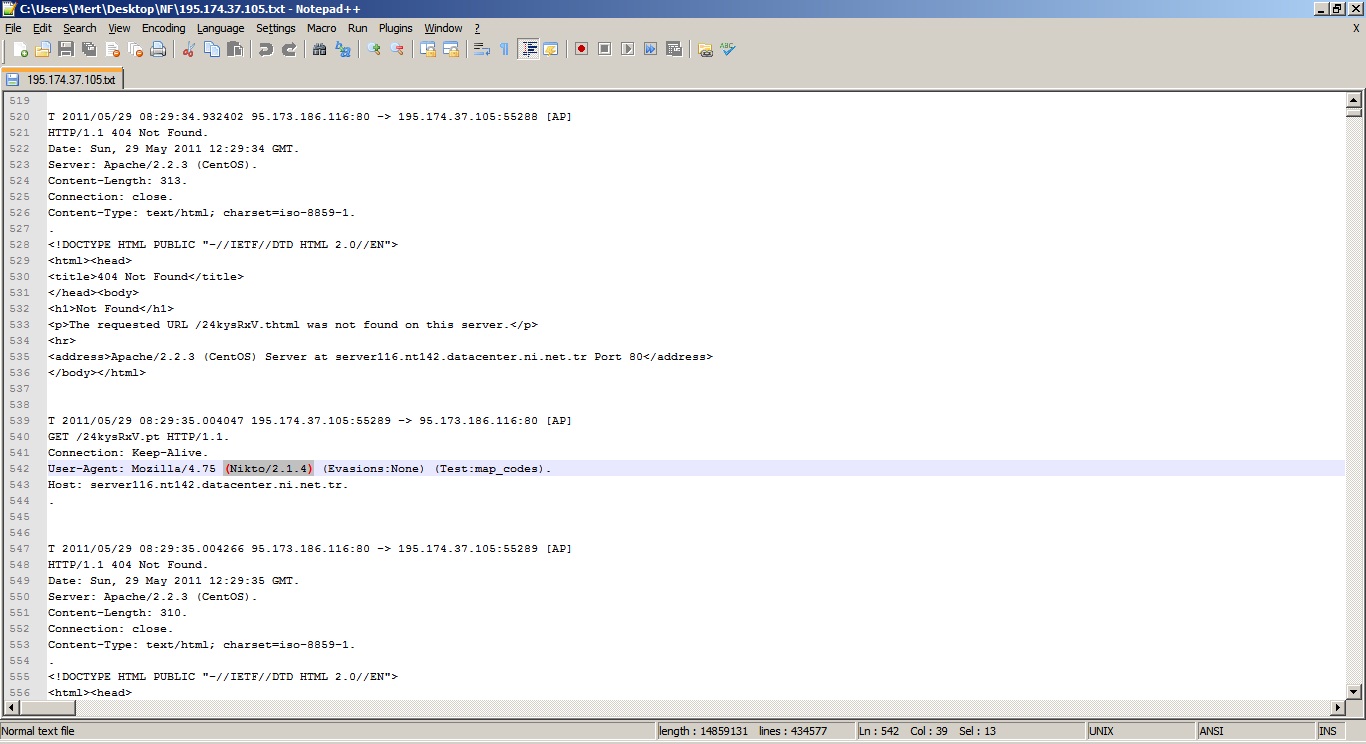The width and height of the screenshot is (1366, 744).
Task: Click the Save file toolbar icon
Action: (x=66, y=49)
